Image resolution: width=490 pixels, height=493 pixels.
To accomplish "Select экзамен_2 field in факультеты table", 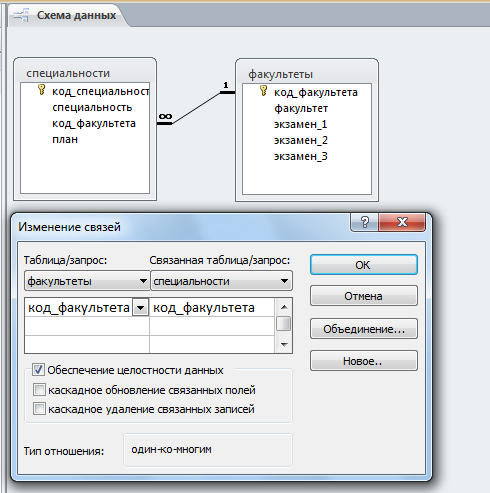I will click(301, 140).
